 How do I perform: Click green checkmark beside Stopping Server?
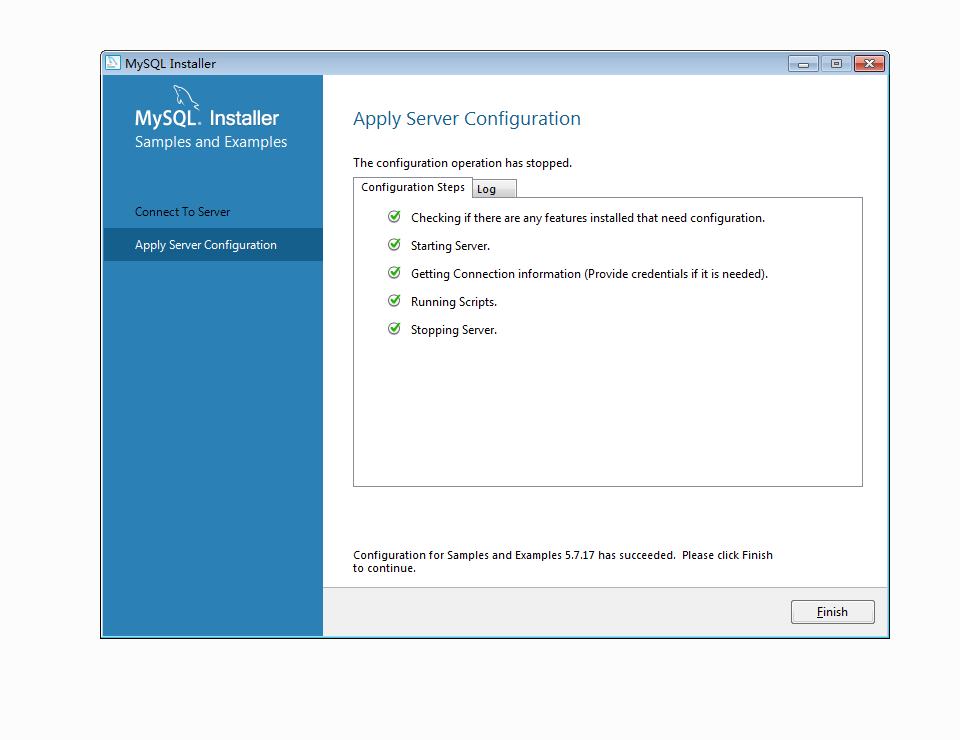point(394,329)
